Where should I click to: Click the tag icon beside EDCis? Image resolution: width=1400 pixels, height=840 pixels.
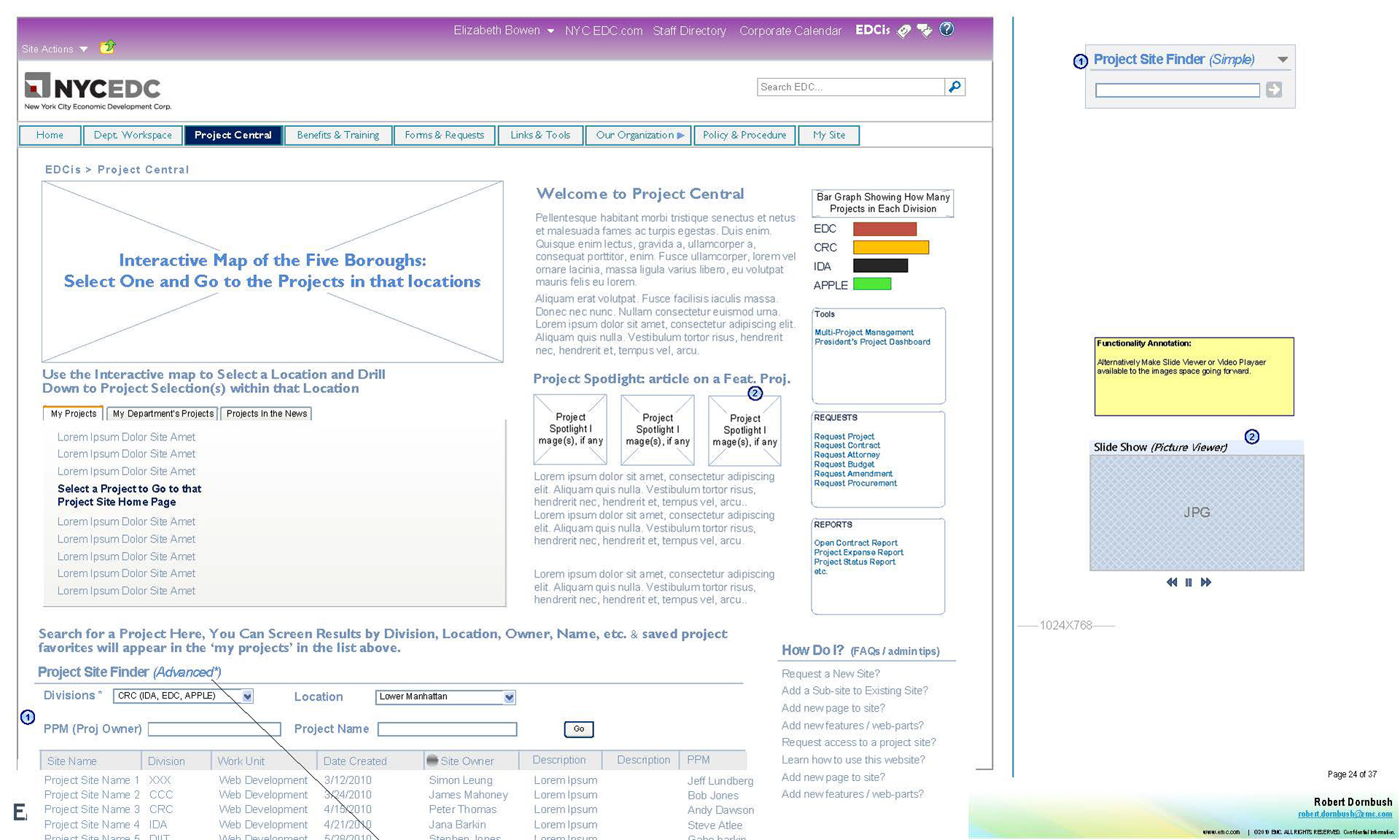[904, 31]
